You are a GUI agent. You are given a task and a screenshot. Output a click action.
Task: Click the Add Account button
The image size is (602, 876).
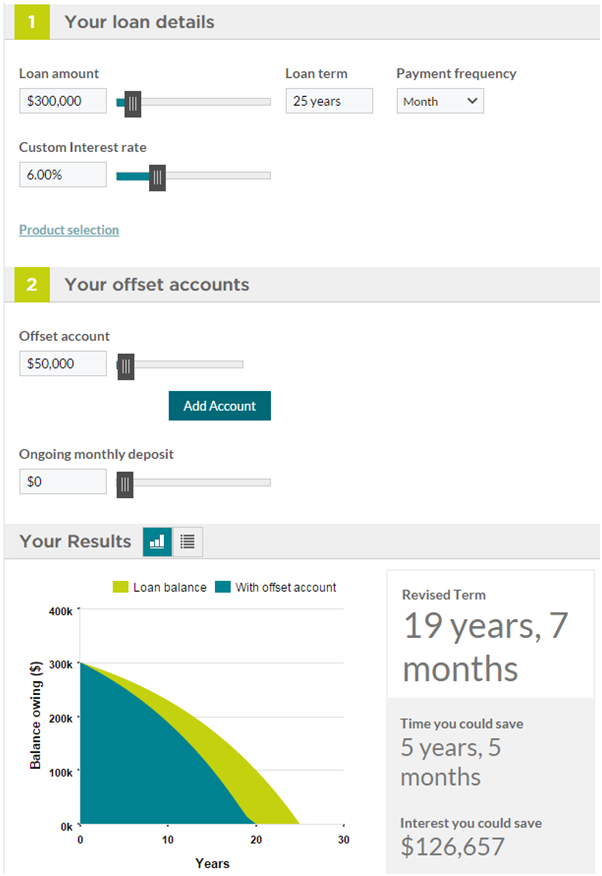click(x=219, y=406)
